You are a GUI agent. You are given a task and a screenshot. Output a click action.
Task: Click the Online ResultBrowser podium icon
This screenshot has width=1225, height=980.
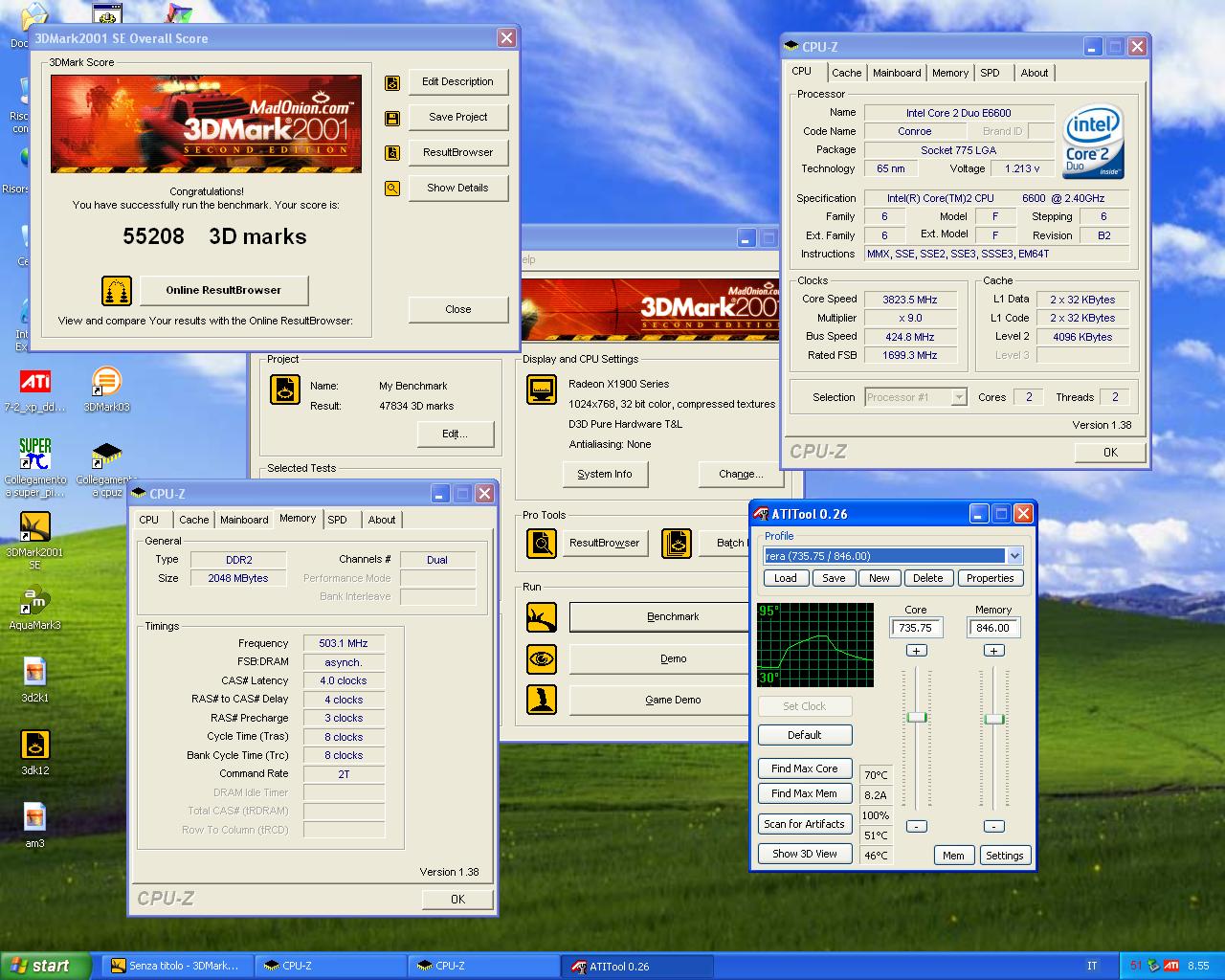[x=117, y=290]
